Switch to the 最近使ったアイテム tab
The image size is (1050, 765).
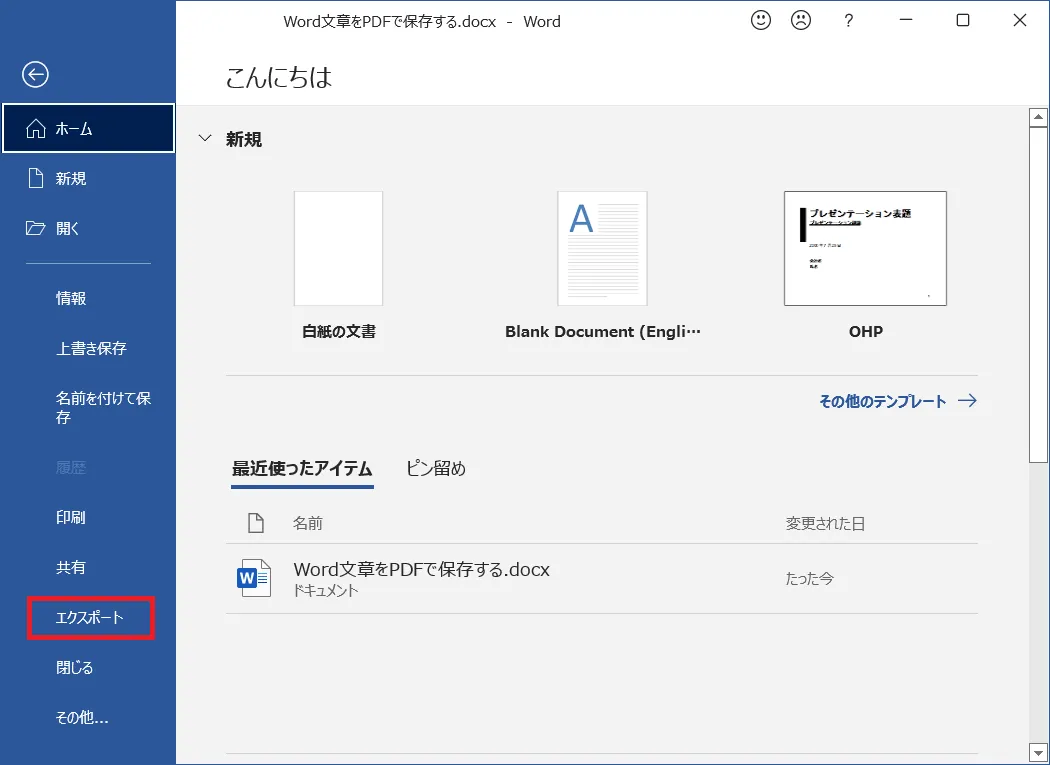point(302,468)
